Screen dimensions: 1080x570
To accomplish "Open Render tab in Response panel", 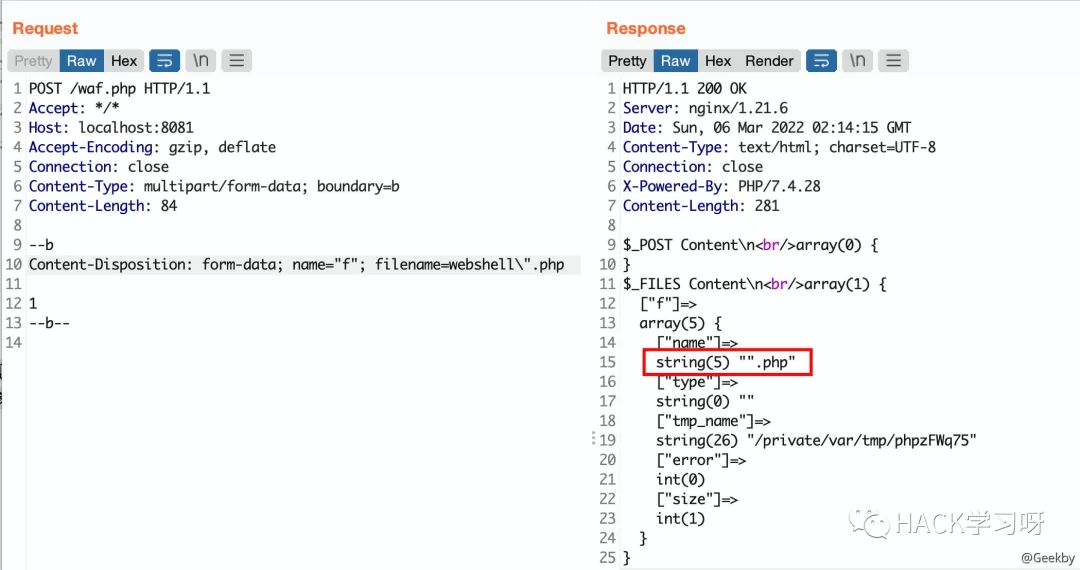I will point(769,61).
